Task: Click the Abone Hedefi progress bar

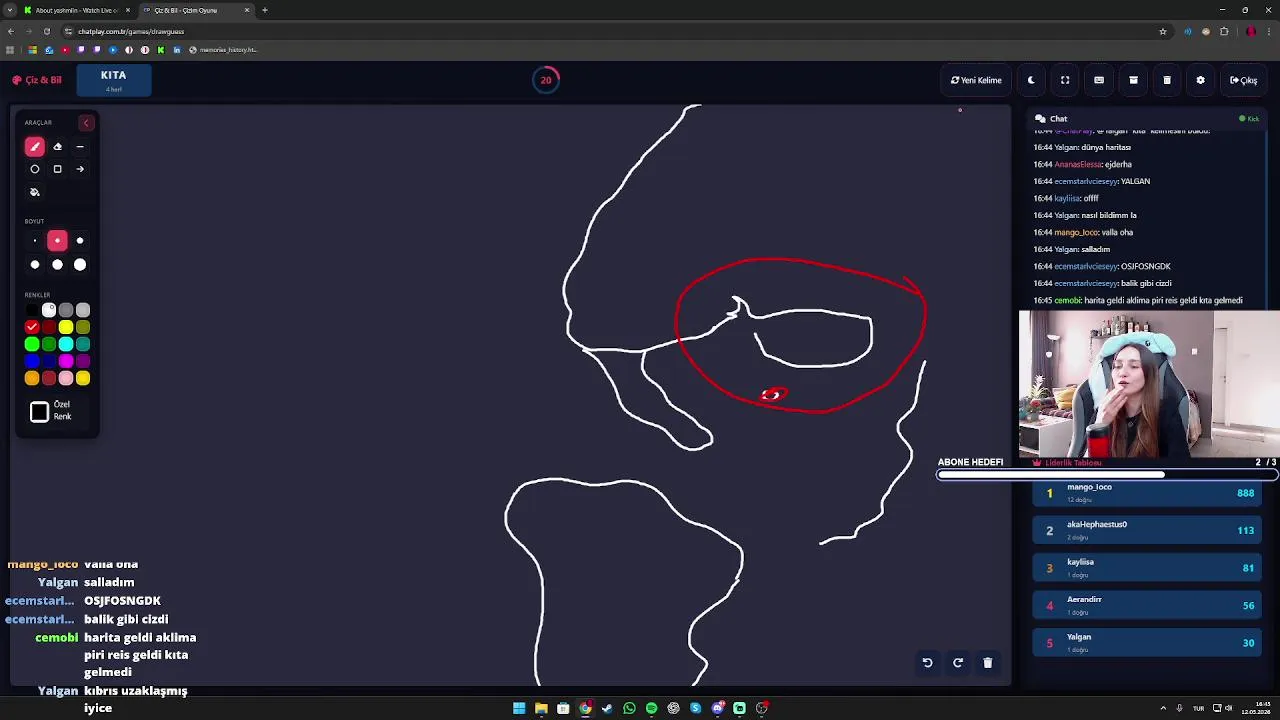Action: [x=1107, y=475]
